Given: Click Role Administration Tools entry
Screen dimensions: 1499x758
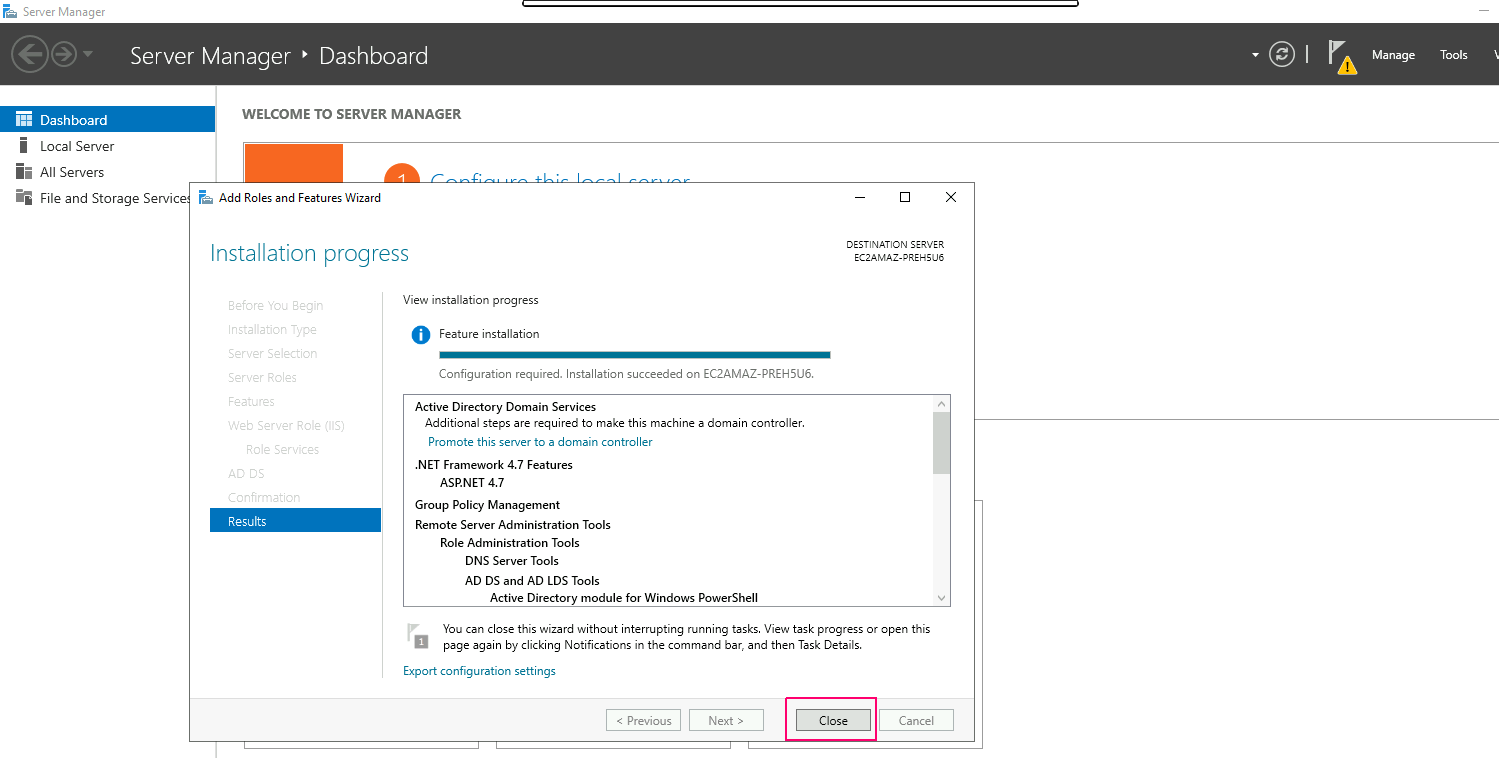Looking at the screenshot, I should (x=510, y=543).
